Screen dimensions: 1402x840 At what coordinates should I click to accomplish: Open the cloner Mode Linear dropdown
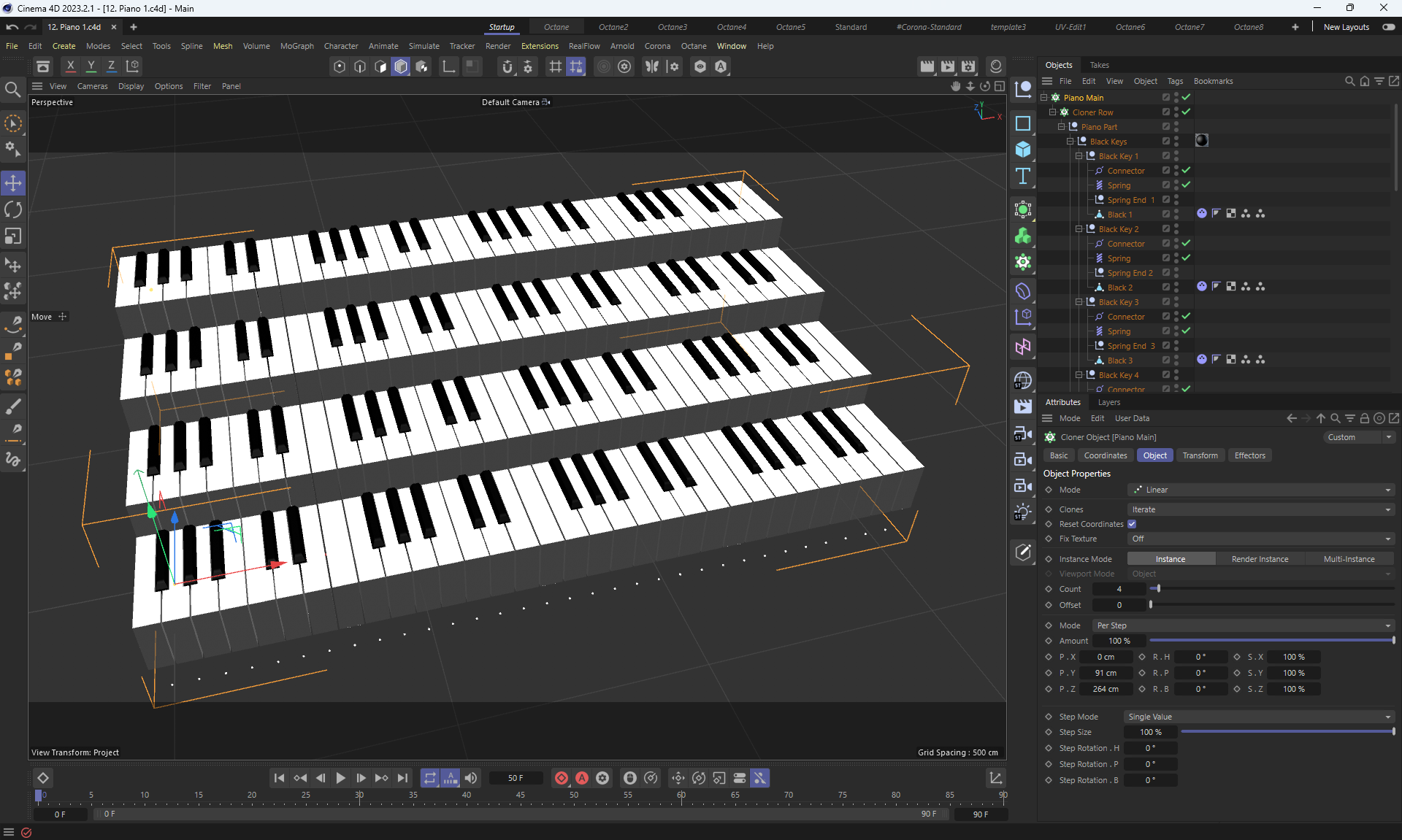[1260, 490]
